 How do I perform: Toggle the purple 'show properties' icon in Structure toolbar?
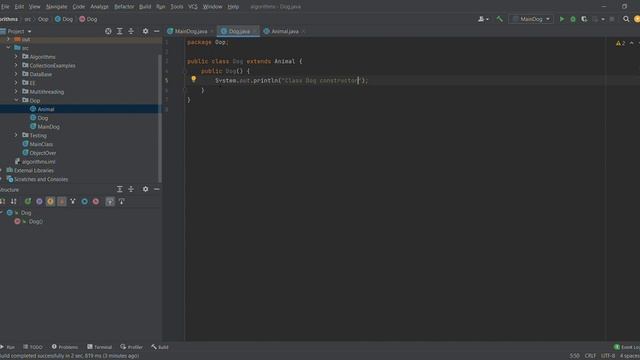click(39, 201)
